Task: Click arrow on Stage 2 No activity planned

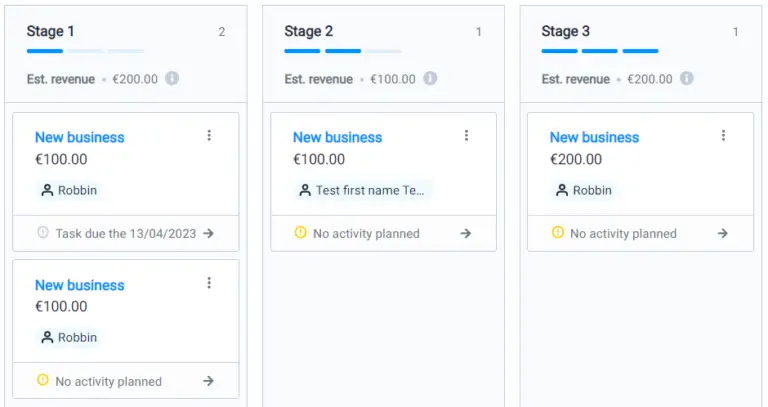Action: [x=465, y=233]
